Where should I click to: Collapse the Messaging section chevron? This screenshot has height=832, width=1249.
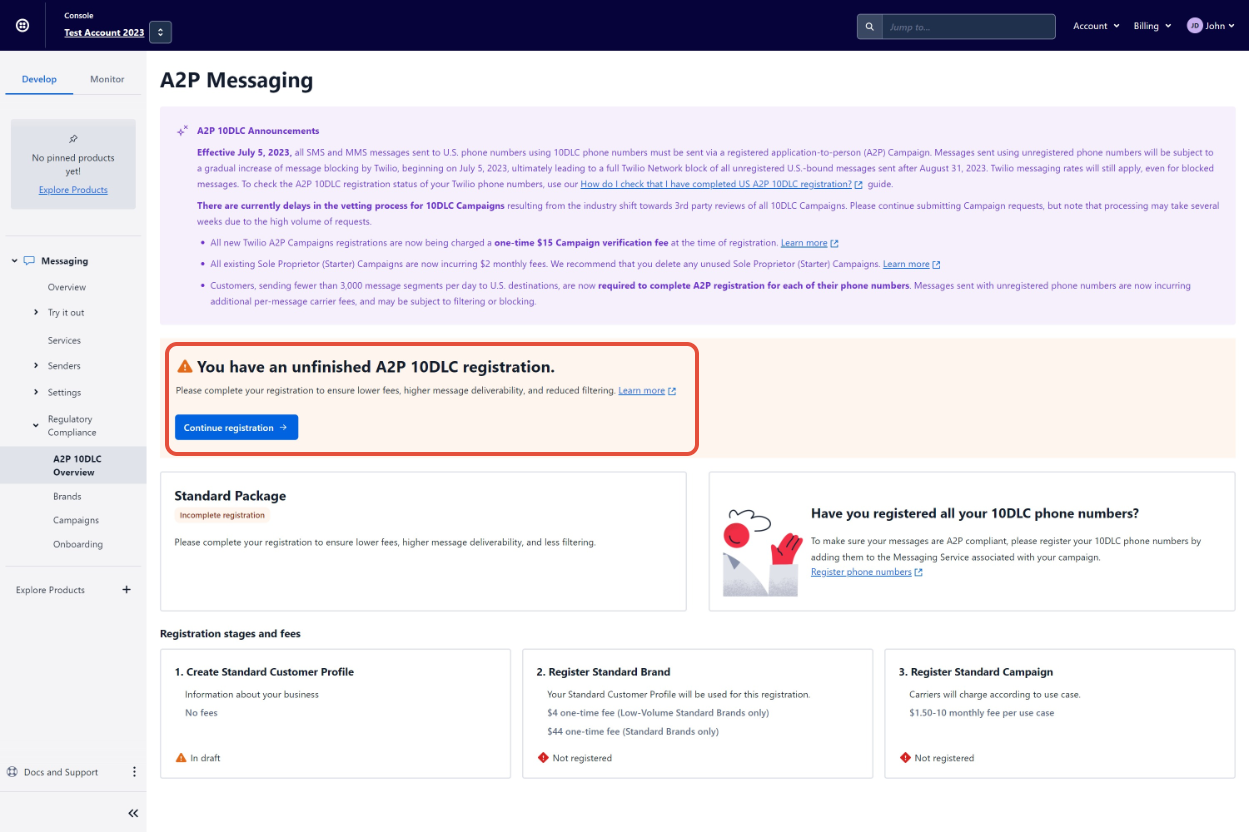tap(14, 261)
